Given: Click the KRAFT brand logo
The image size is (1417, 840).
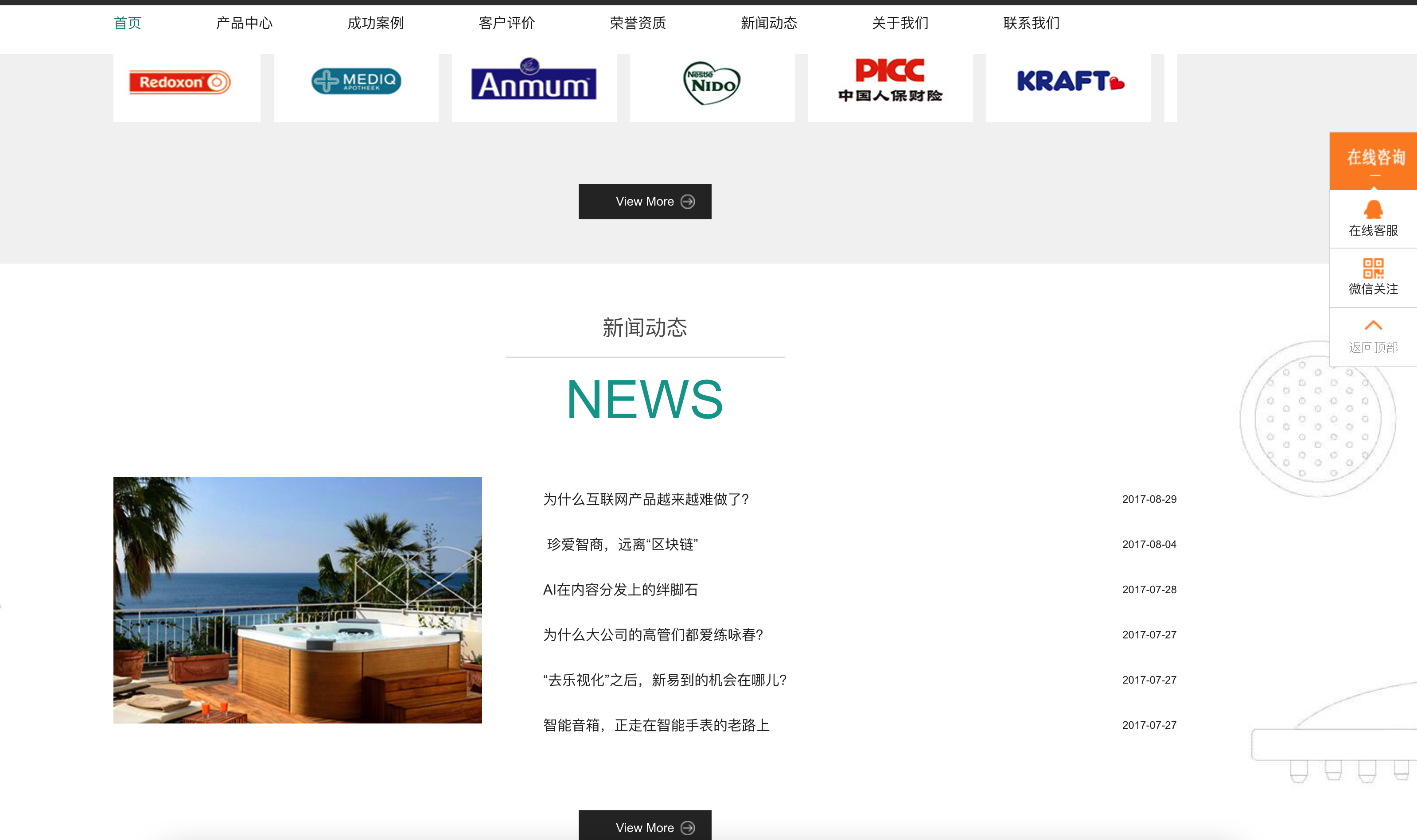Looking at the screenshot, I should [x=1070, y=81].
